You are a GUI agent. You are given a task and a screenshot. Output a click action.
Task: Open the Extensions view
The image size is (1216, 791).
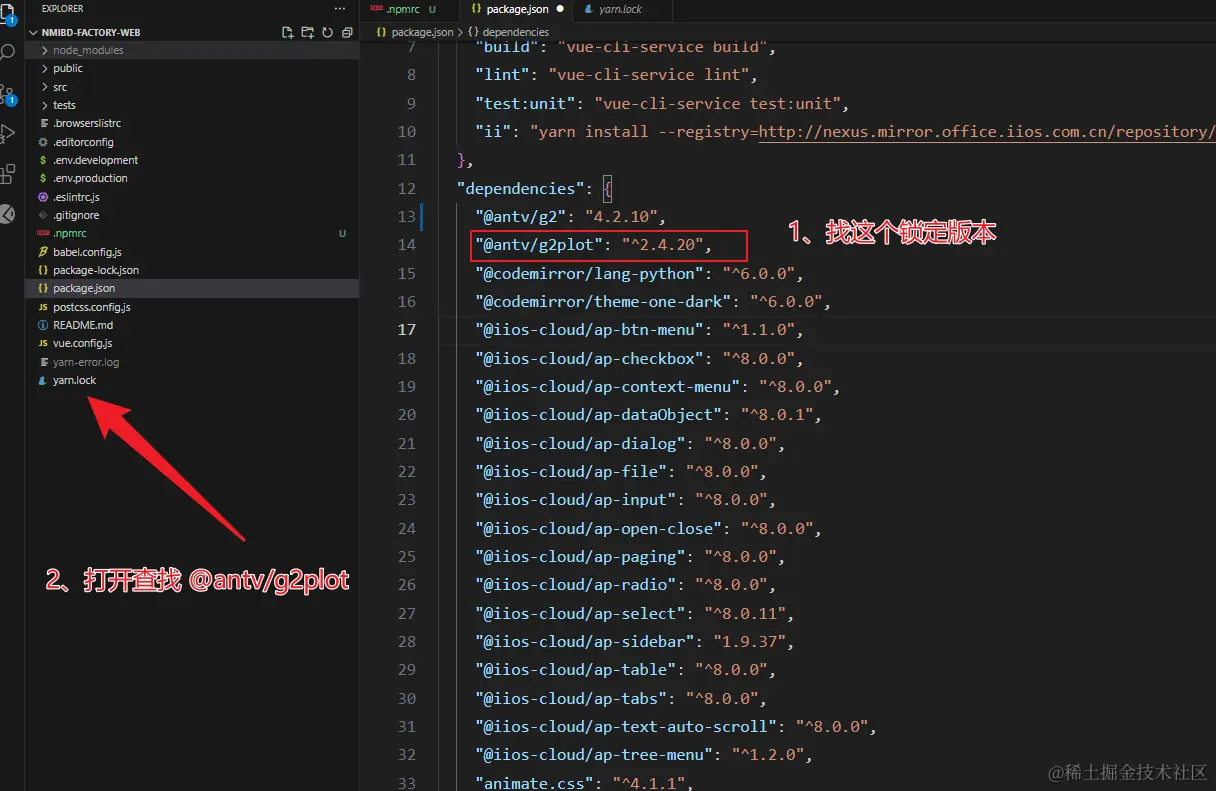click(9, 173)
